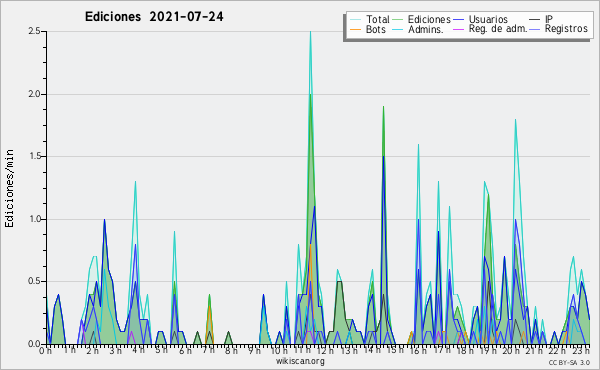
Task: Click the Bots legend orange line
Action: tap(355, 29)
